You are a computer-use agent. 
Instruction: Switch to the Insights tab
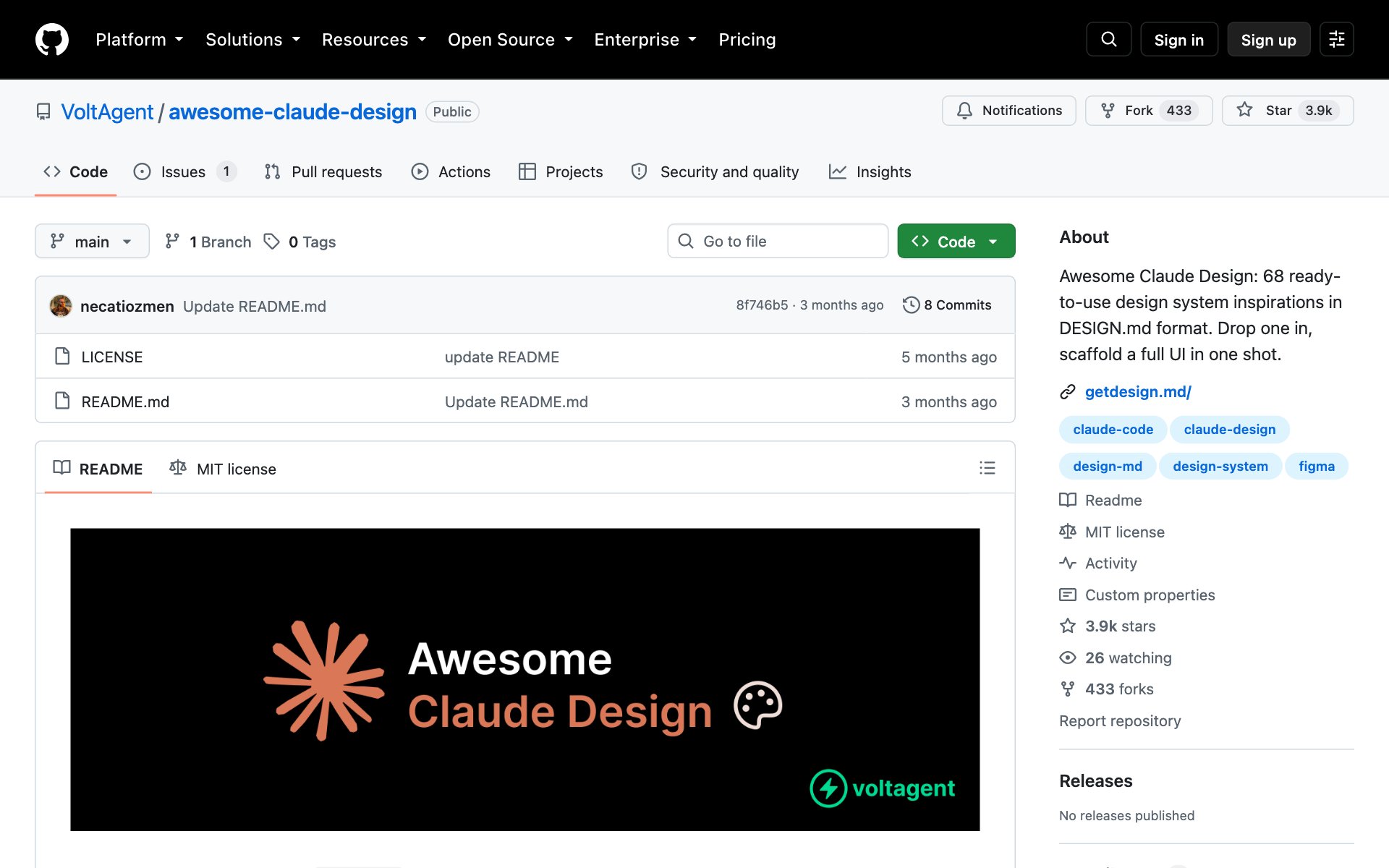(870, 171)
